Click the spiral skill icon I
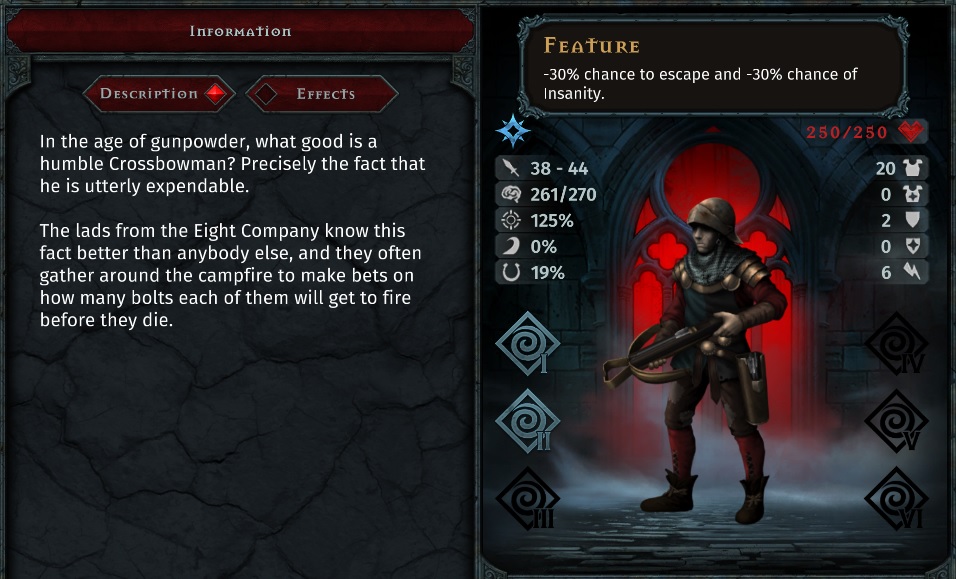956x579 pixels. 527,343
